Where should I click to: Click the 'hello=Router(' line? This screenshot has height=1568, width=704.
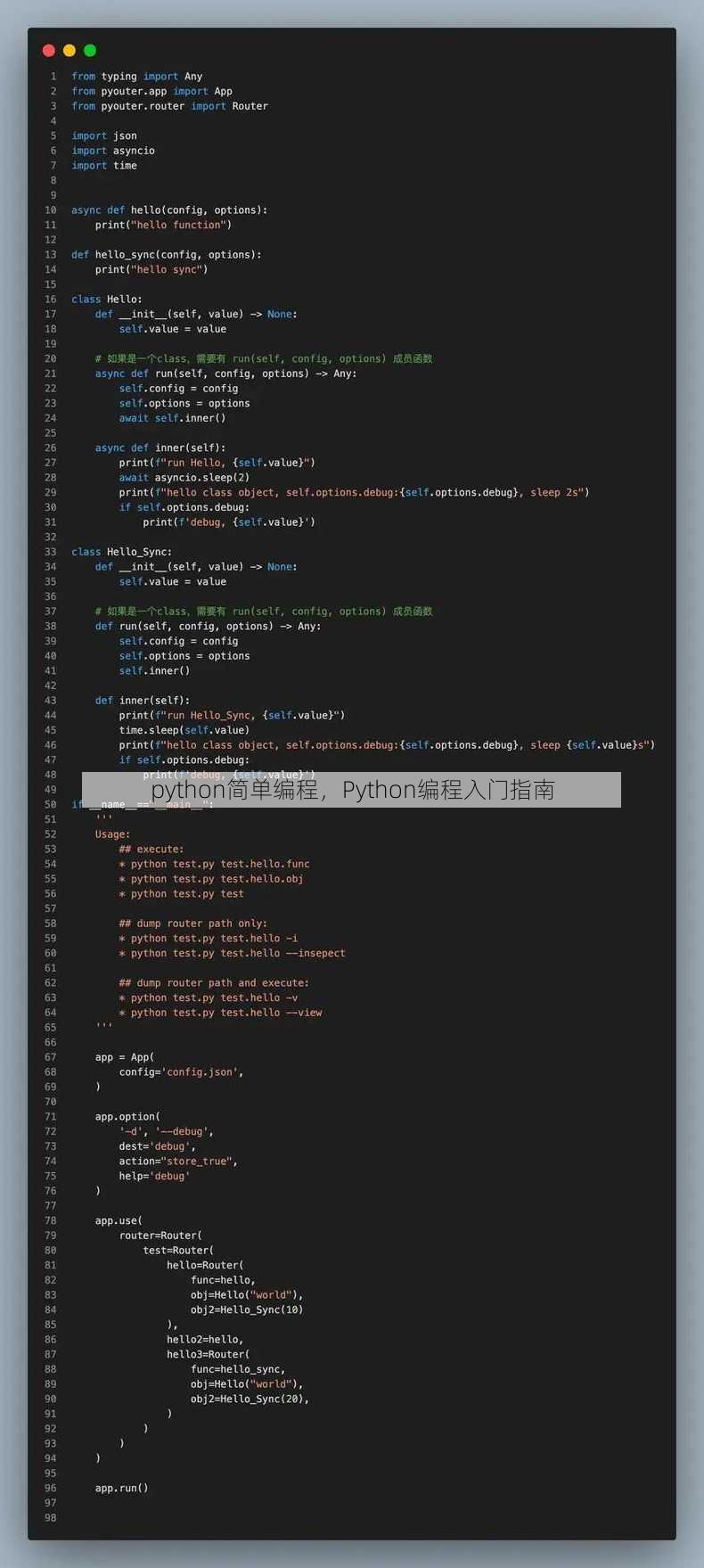(205, 1265)
